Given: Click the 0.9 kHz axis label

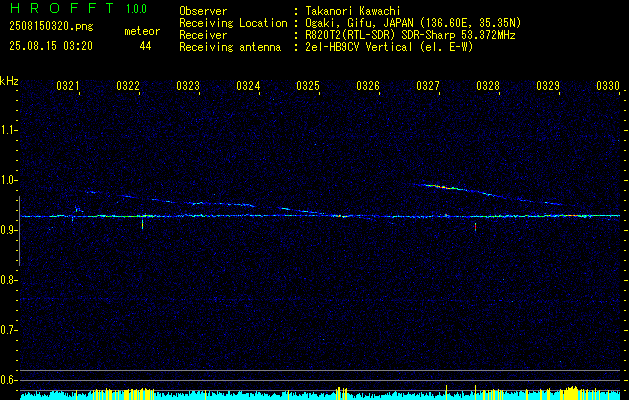Looking at the screenshot, I should click(x=8, y=230).
